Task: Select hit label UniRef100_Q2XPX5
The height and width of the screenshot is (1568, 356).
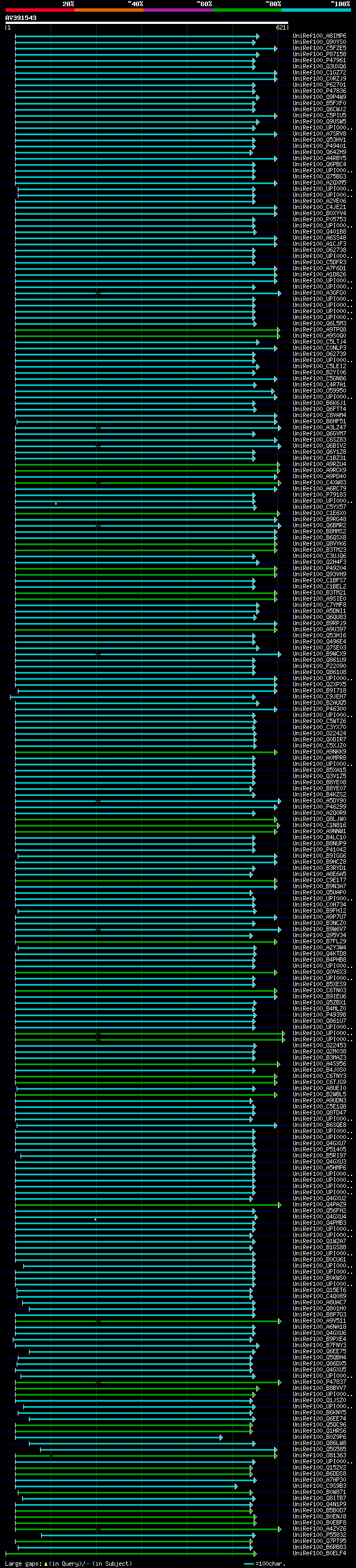Action: coord(319,684)
